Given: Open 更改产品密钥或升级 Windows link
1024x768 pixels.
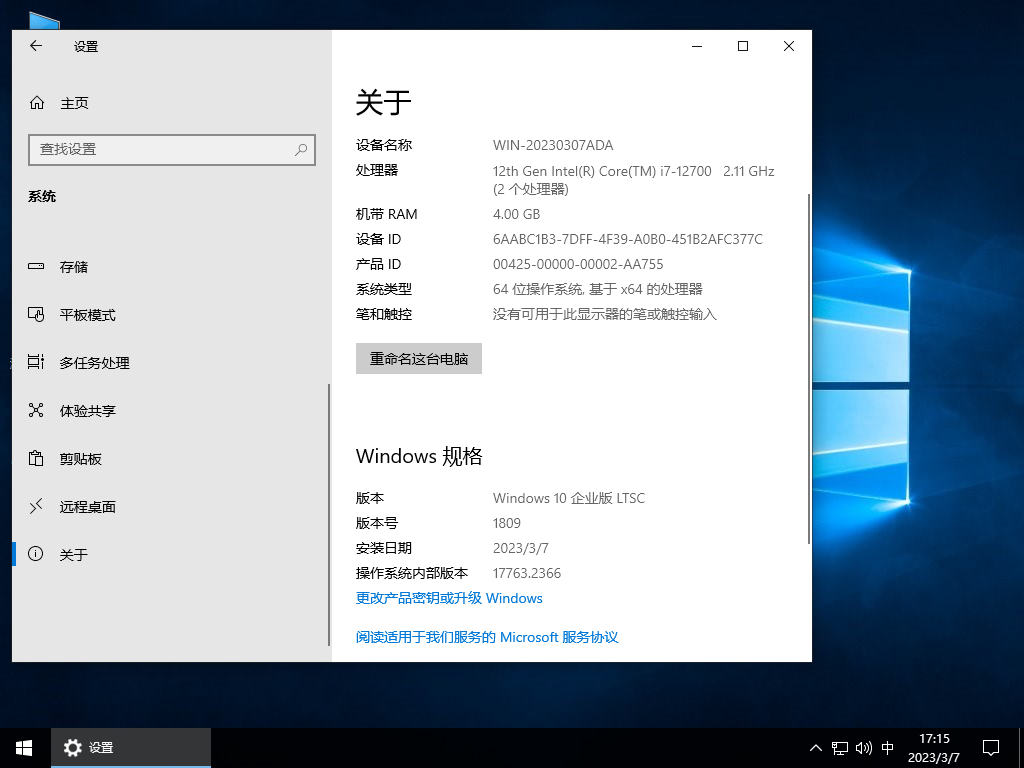Looking at the screenshot, I should 448,598.
